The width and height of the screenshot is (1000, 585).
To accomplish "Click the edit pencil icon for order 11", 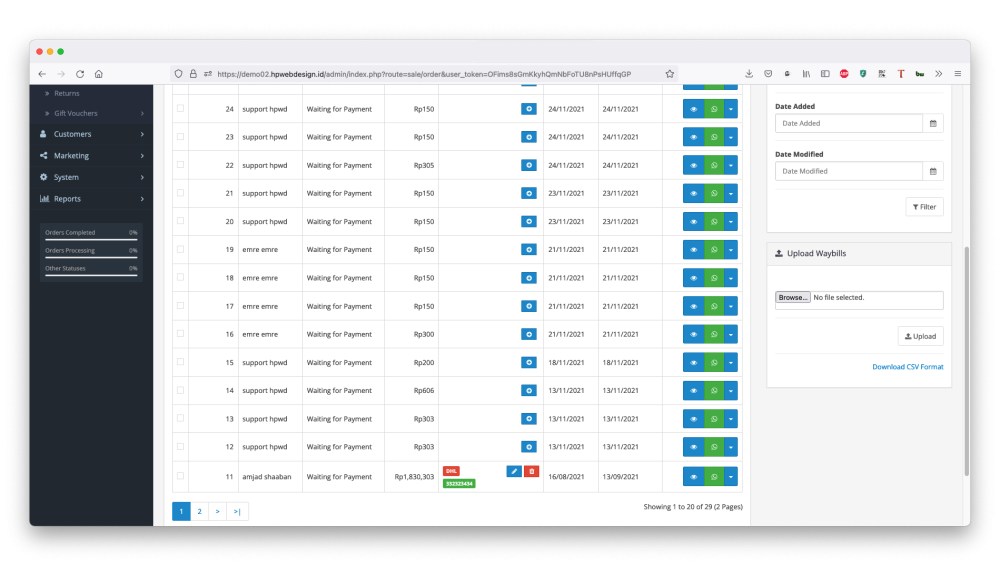I will coord(514,471).
